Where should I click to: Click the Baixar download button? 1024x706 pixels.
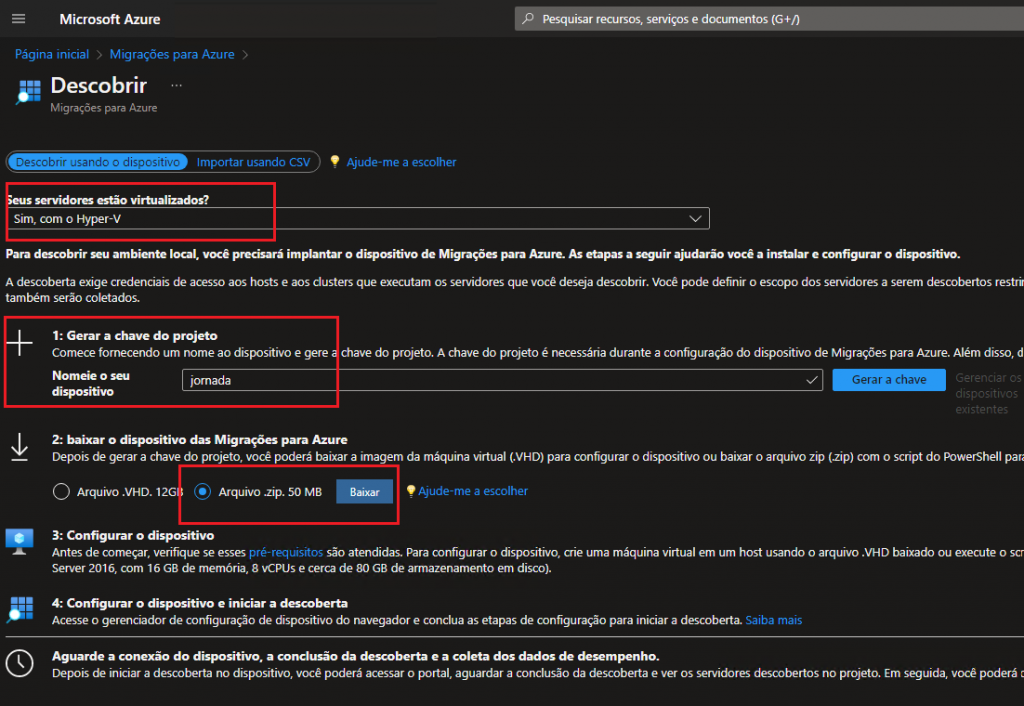364,492
